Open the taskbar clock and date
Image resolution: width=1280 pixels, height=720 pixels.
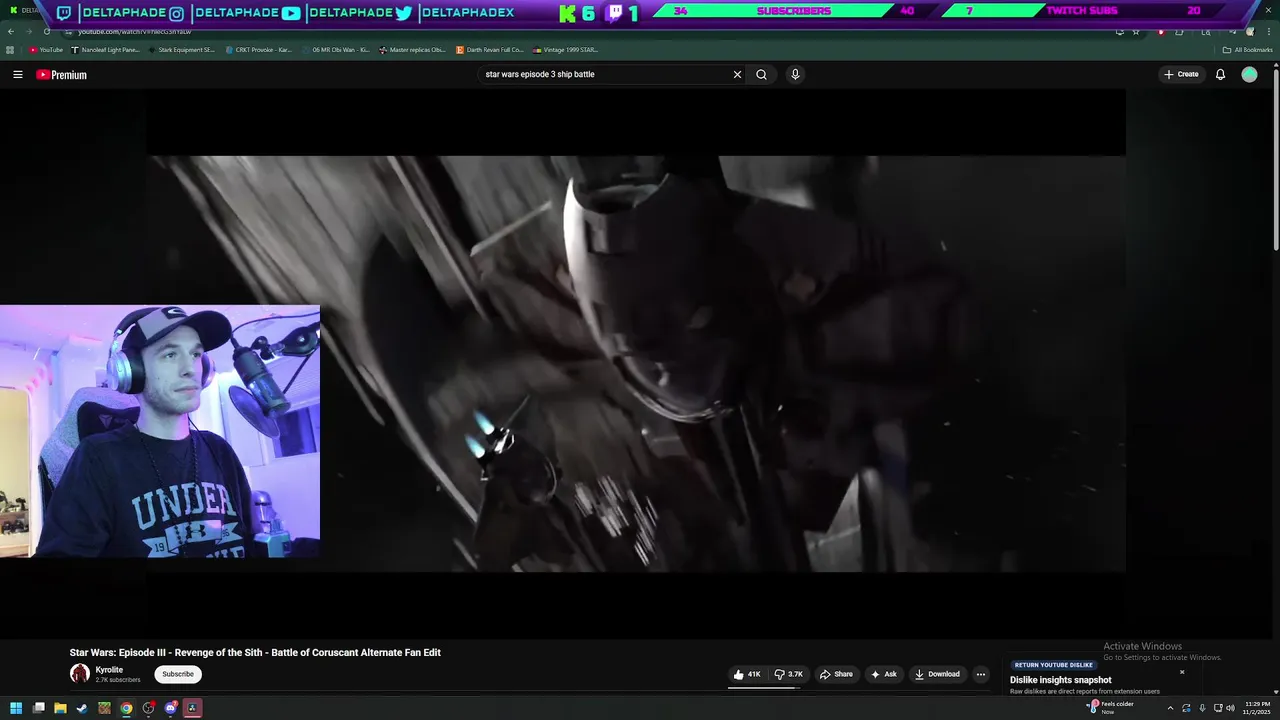[1257, 708]
